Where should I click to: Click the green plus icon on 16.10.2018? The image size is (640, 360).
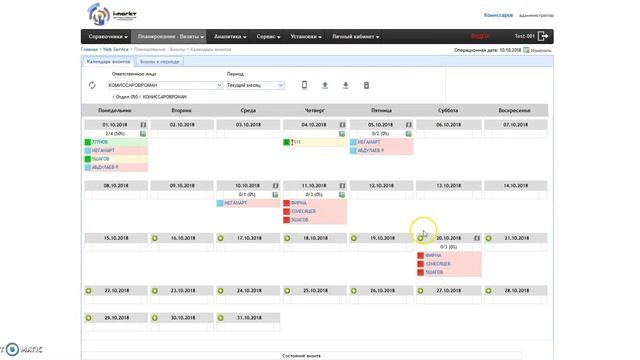pos(155,238)
